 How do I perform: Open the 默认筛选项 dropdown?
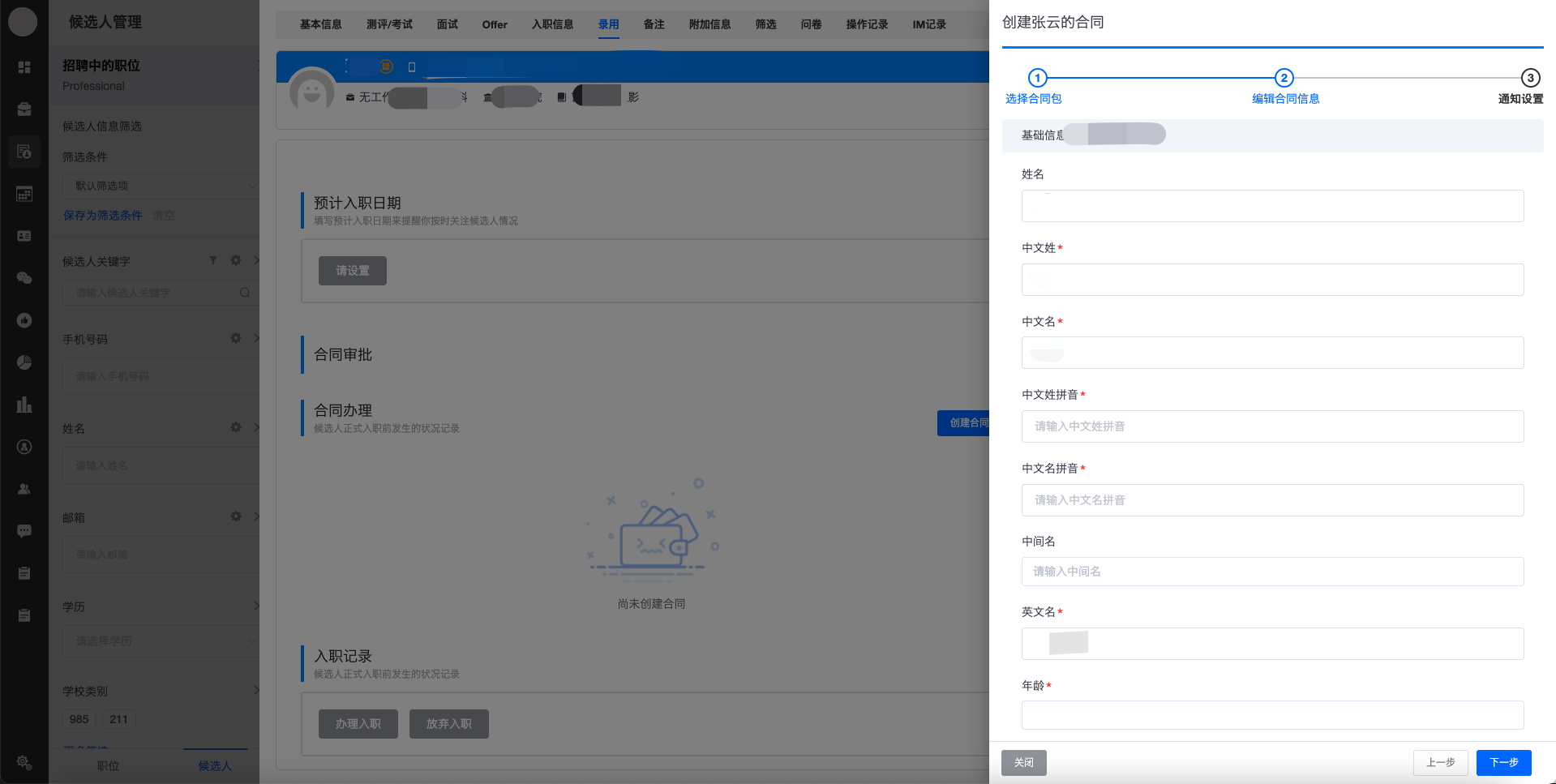coord(161,186)
